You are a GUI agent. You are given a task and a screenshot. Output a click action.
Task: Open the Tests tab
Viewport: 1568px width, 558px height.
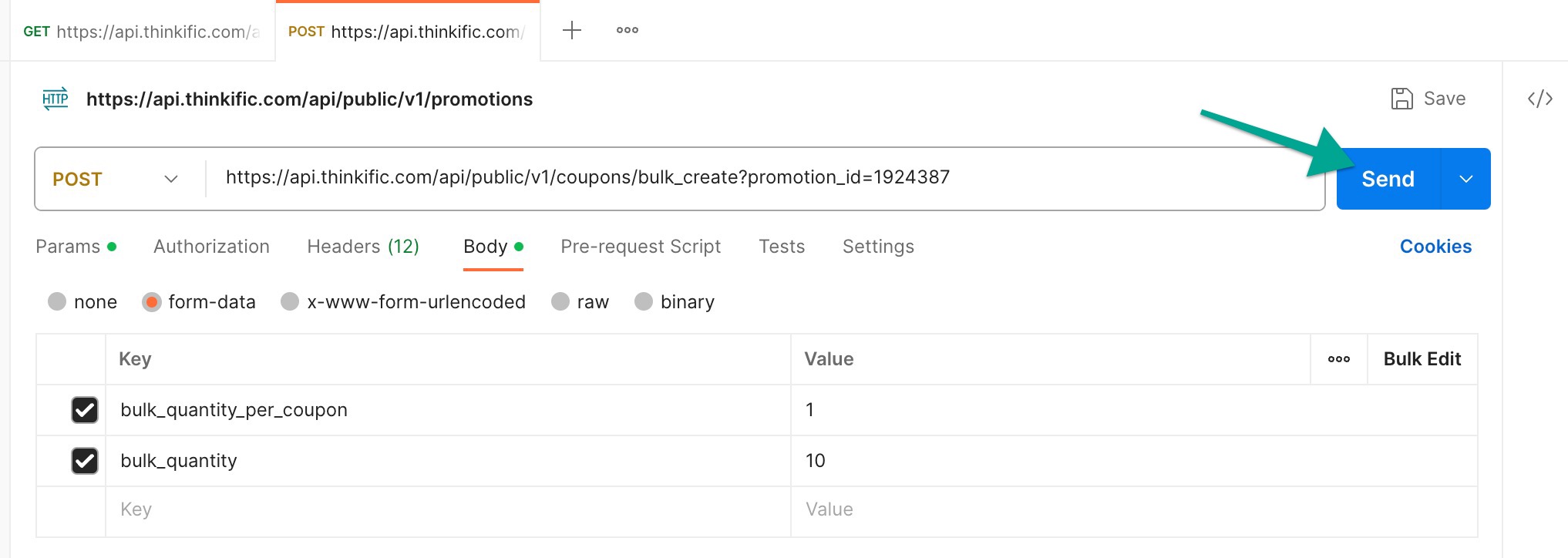782,247
